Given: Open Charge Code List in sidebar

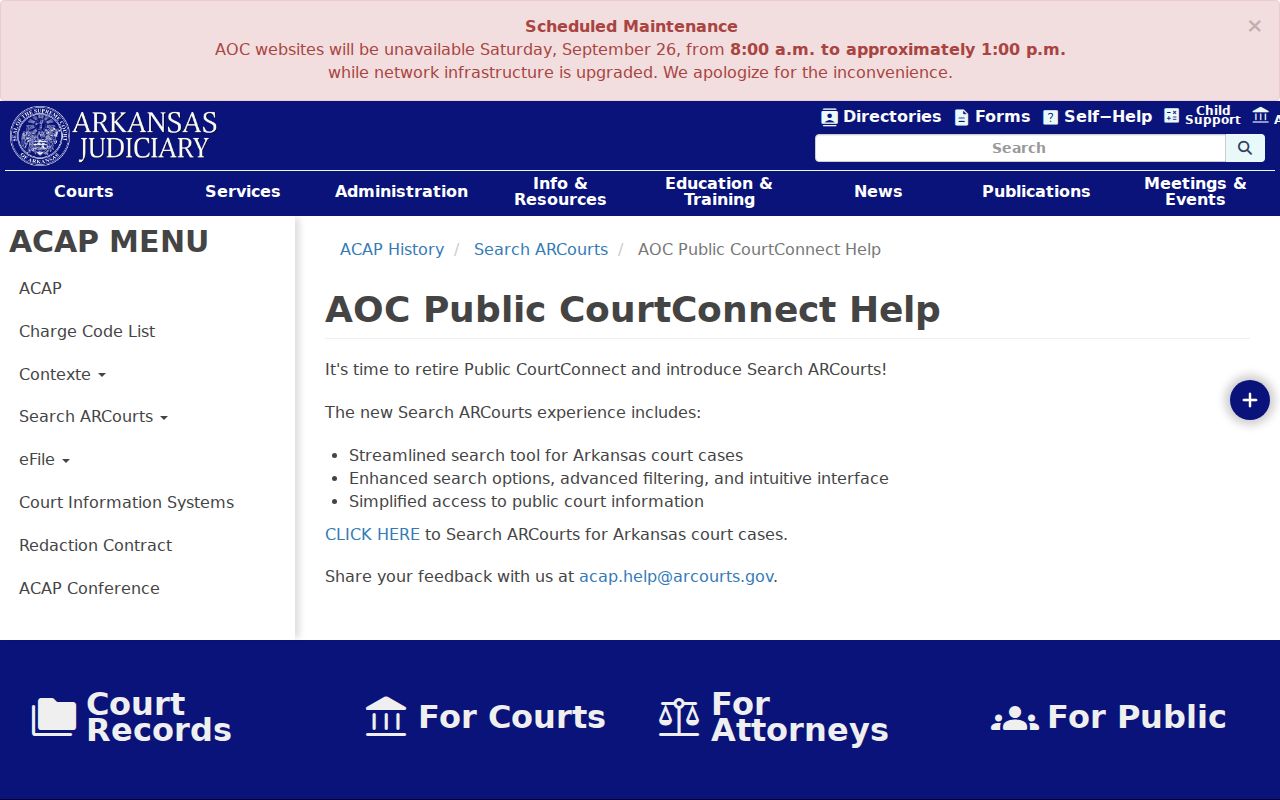Looking at the screenshot, I should 87,331.
